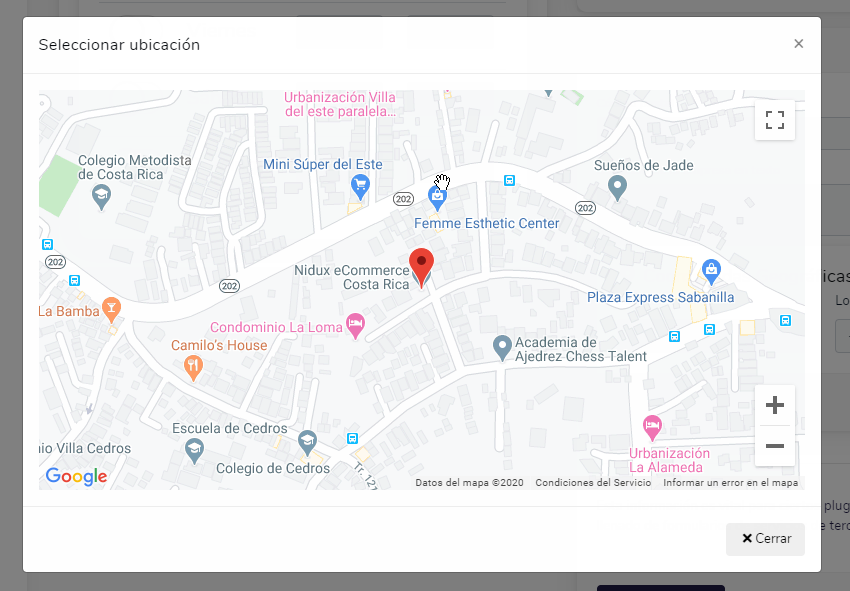The width and height of the screenshot is (850, 591).
Task: Click the red location marker pin
Action: point(421,268)
